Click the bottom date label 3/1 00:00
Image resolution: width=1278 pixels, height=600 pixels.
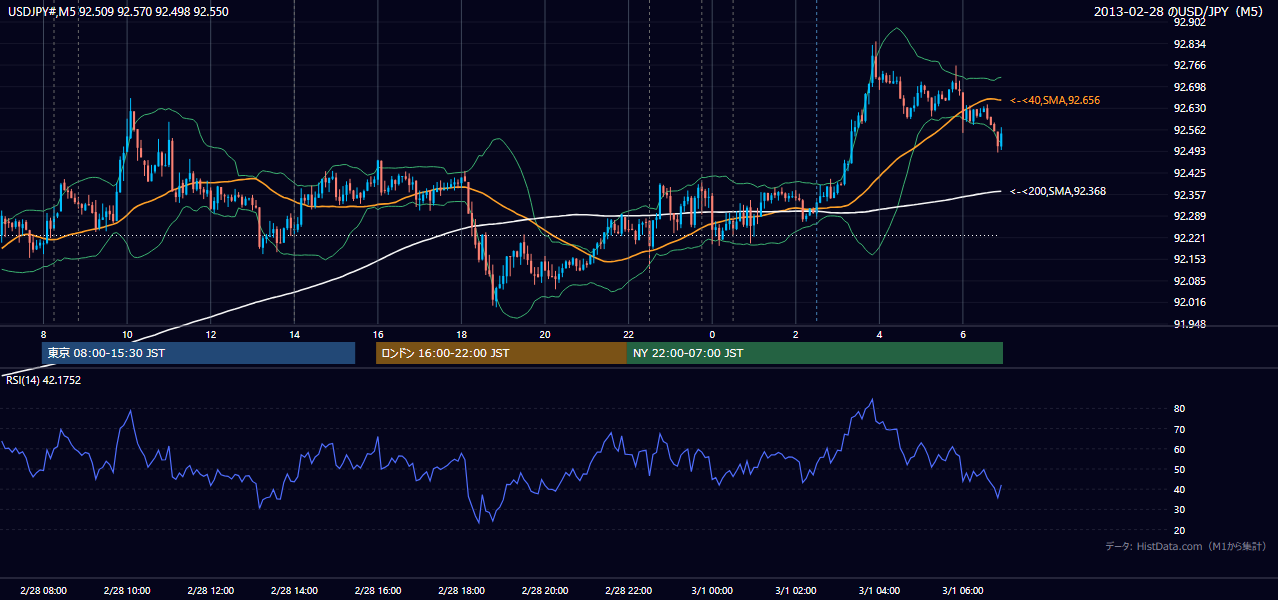(712, 590)
